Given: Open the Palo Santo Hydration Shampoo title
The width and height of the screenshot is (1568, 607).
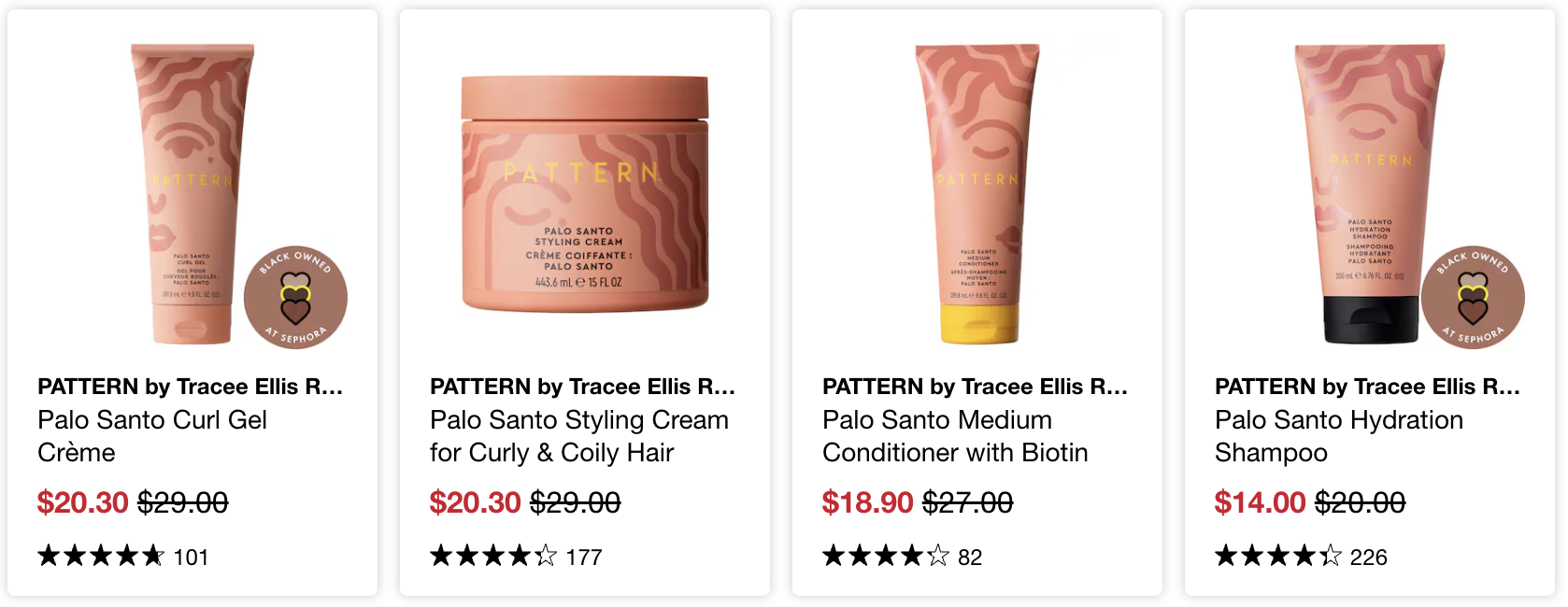Looking at the screenshot, I should (x=1339, y=436).
